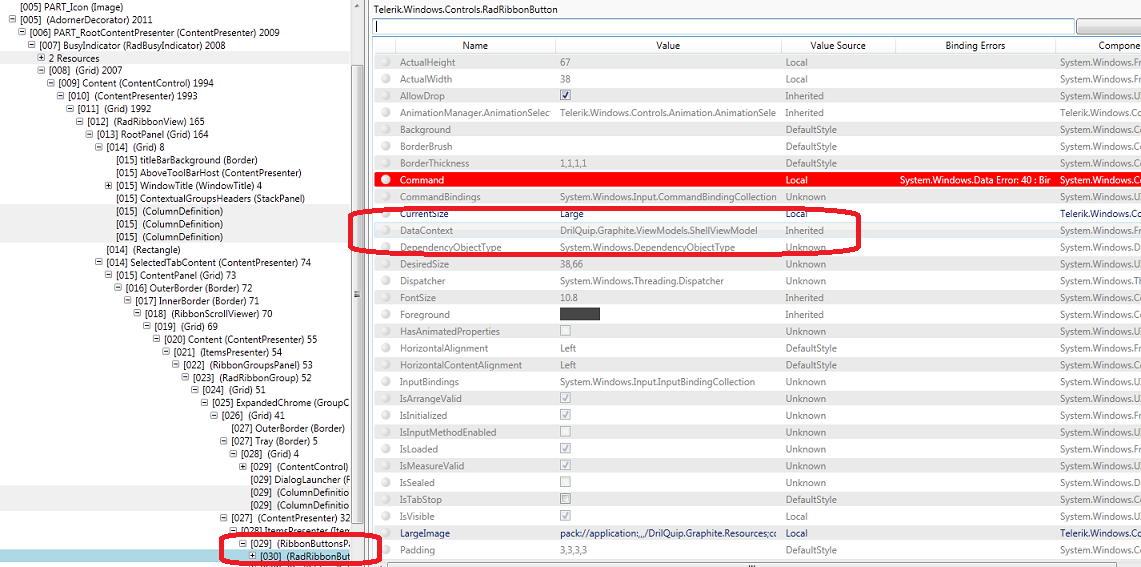Click the LargeImage pack://application value
This screenshot has width=1141, height=567.
point(668,534)
